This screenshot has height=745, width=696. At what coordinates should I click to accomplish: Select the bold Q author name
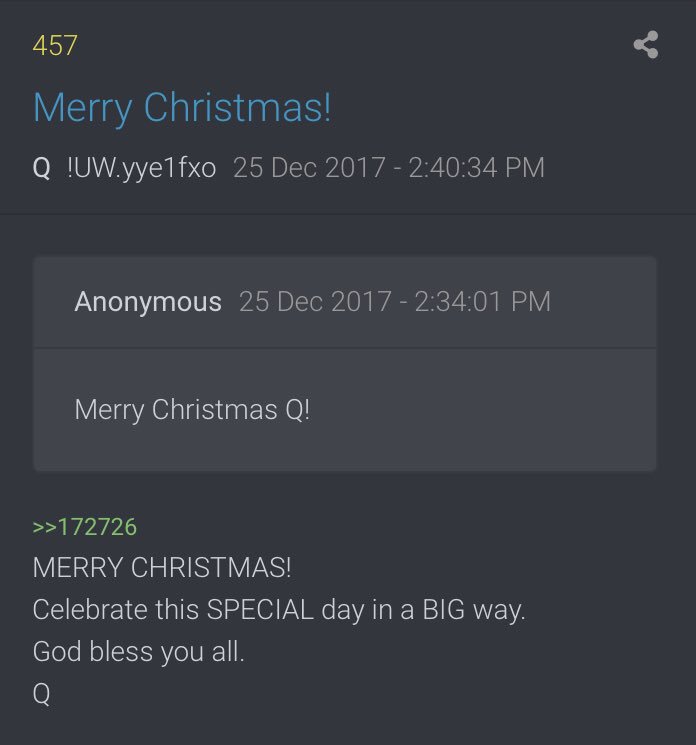click(41, 168)
